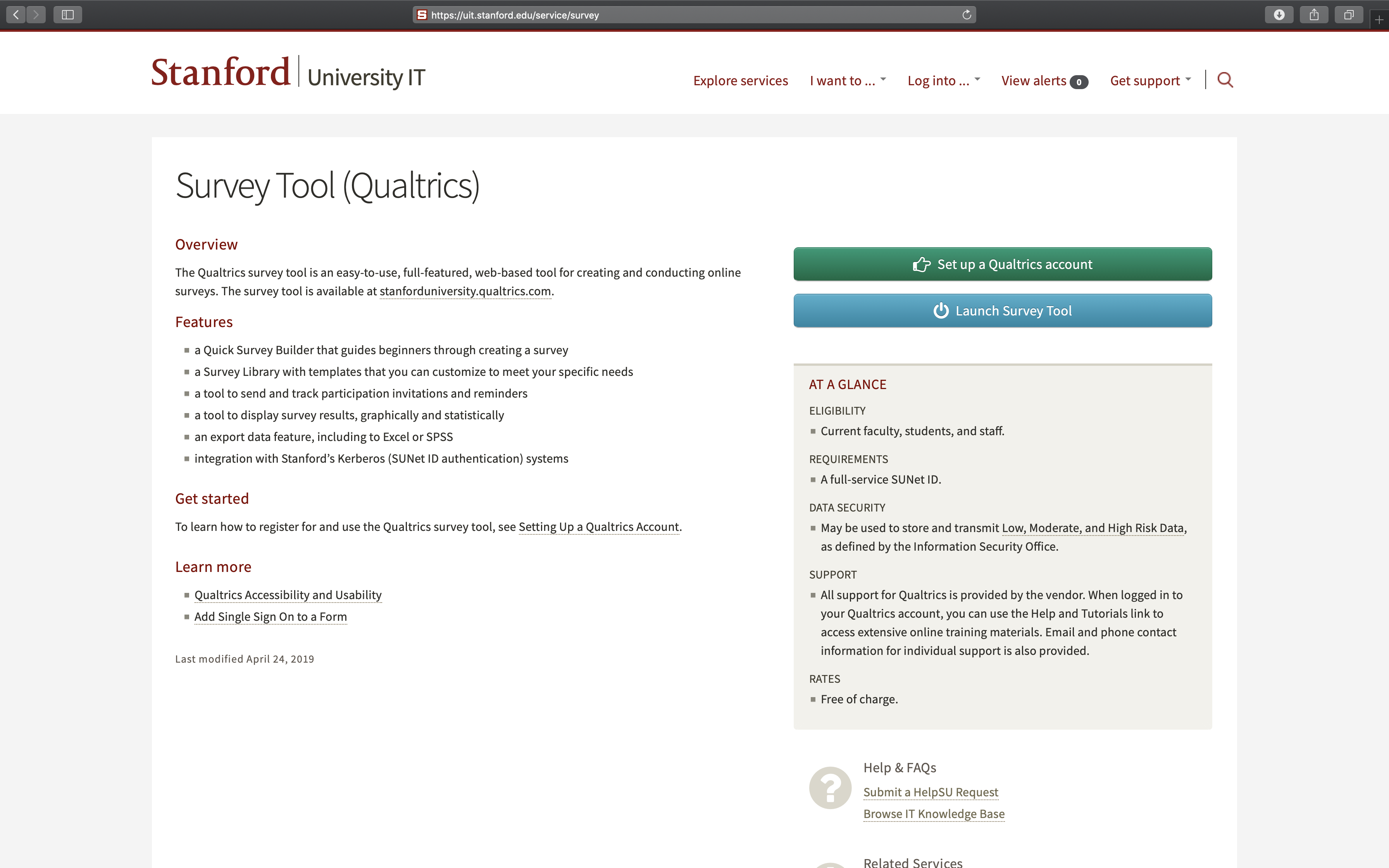Open Qualtrics Accessibility and Usability link
The height and width of the screenshot is (868, 1389).
tap(288, 595)
